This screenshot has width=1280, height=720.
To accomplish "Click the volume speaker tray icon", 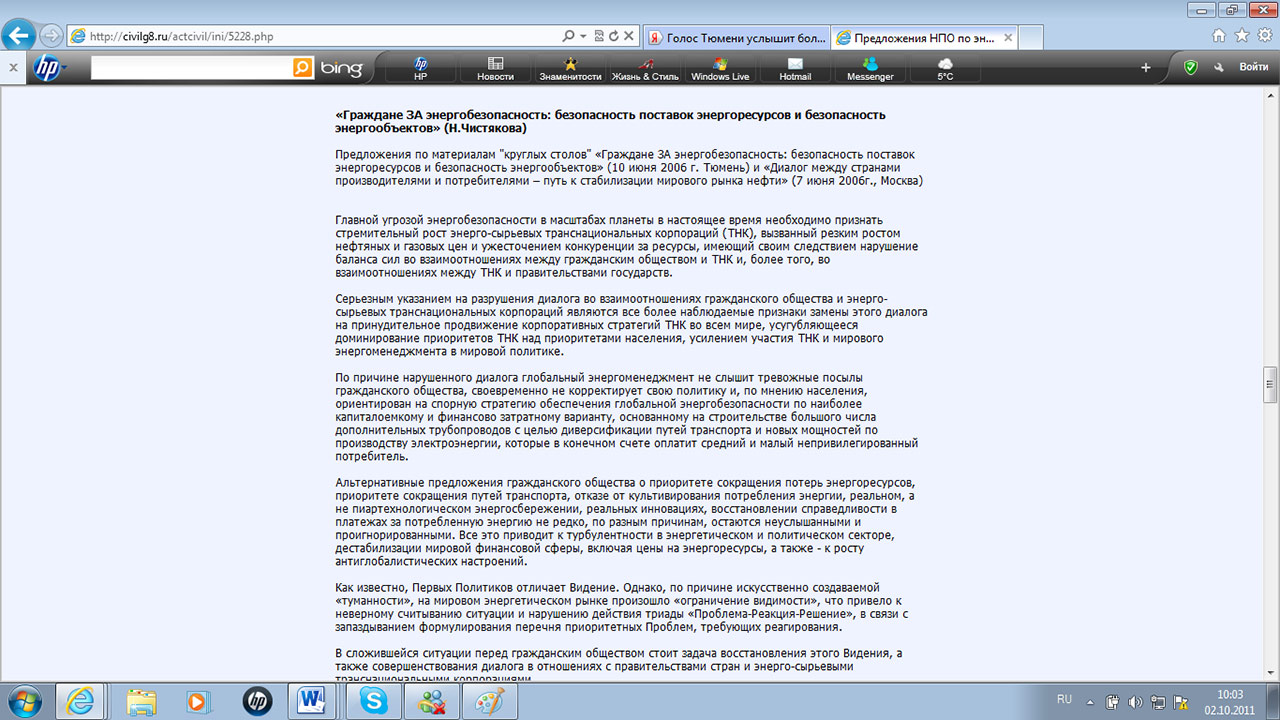I will pos(1134,701).
